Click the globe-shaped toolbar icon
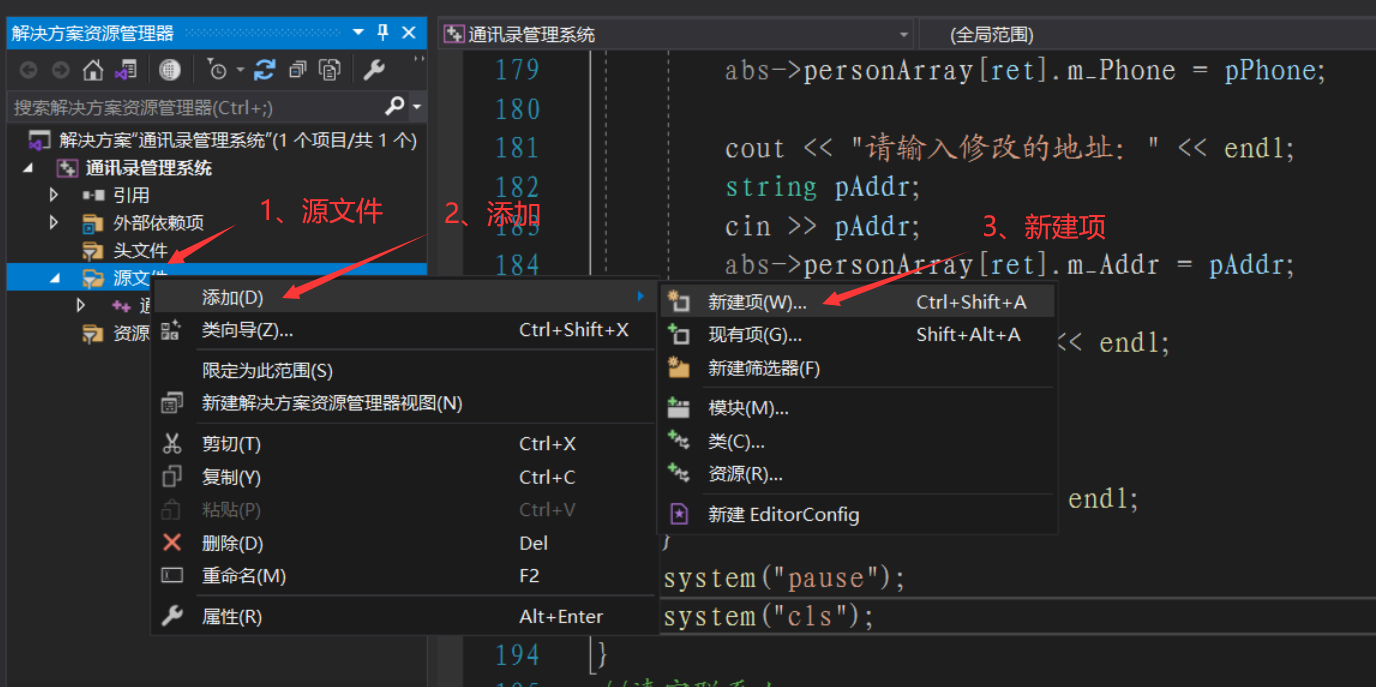This screenshot has width=1376, height=687. tap(170, 70)
